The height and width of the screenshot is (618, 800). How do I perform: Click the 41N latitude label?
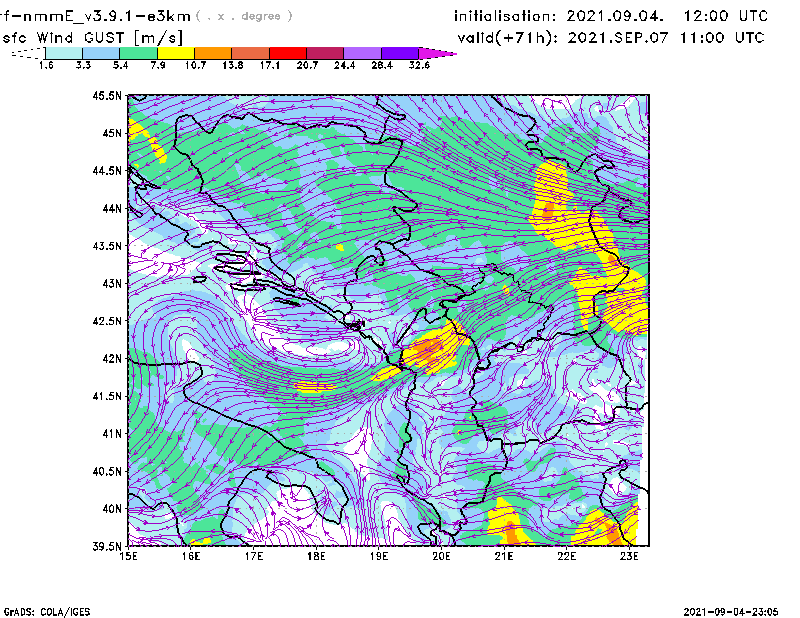112,434
